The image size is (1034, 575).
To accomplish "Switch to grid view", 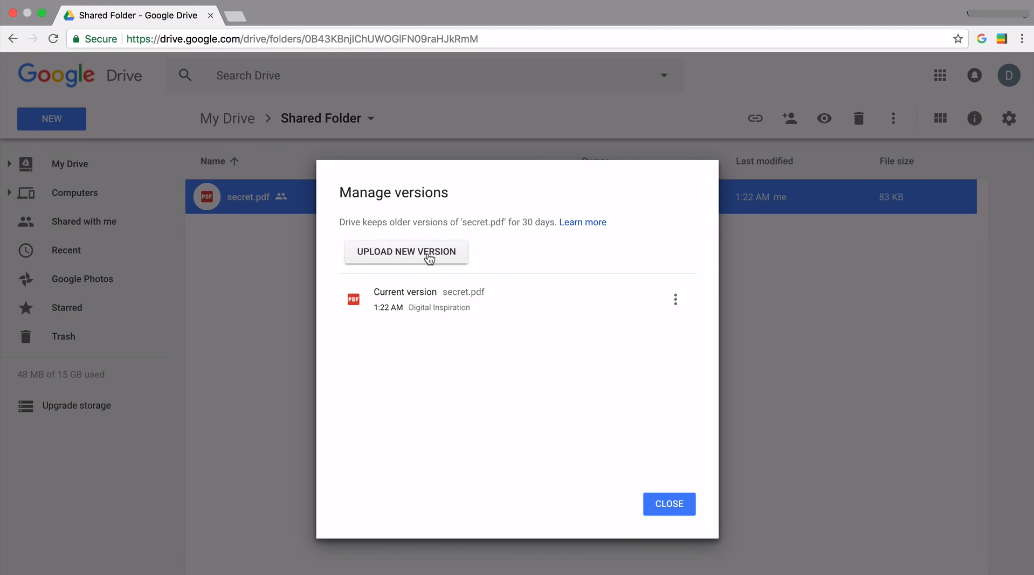I will click(x=940, y=118).
